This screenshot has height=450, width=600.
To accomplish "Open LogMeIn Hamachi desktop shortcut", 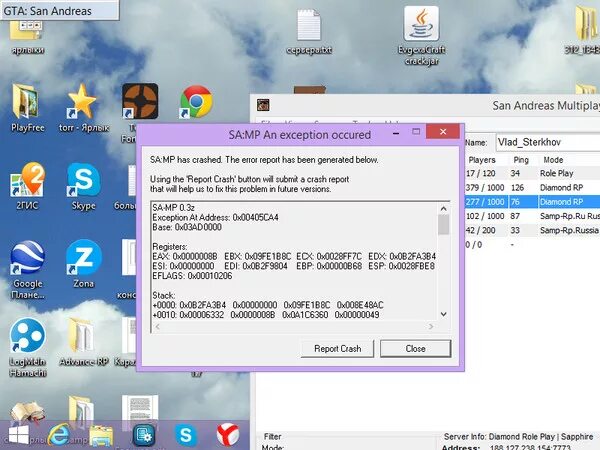I will coord(27,347).
